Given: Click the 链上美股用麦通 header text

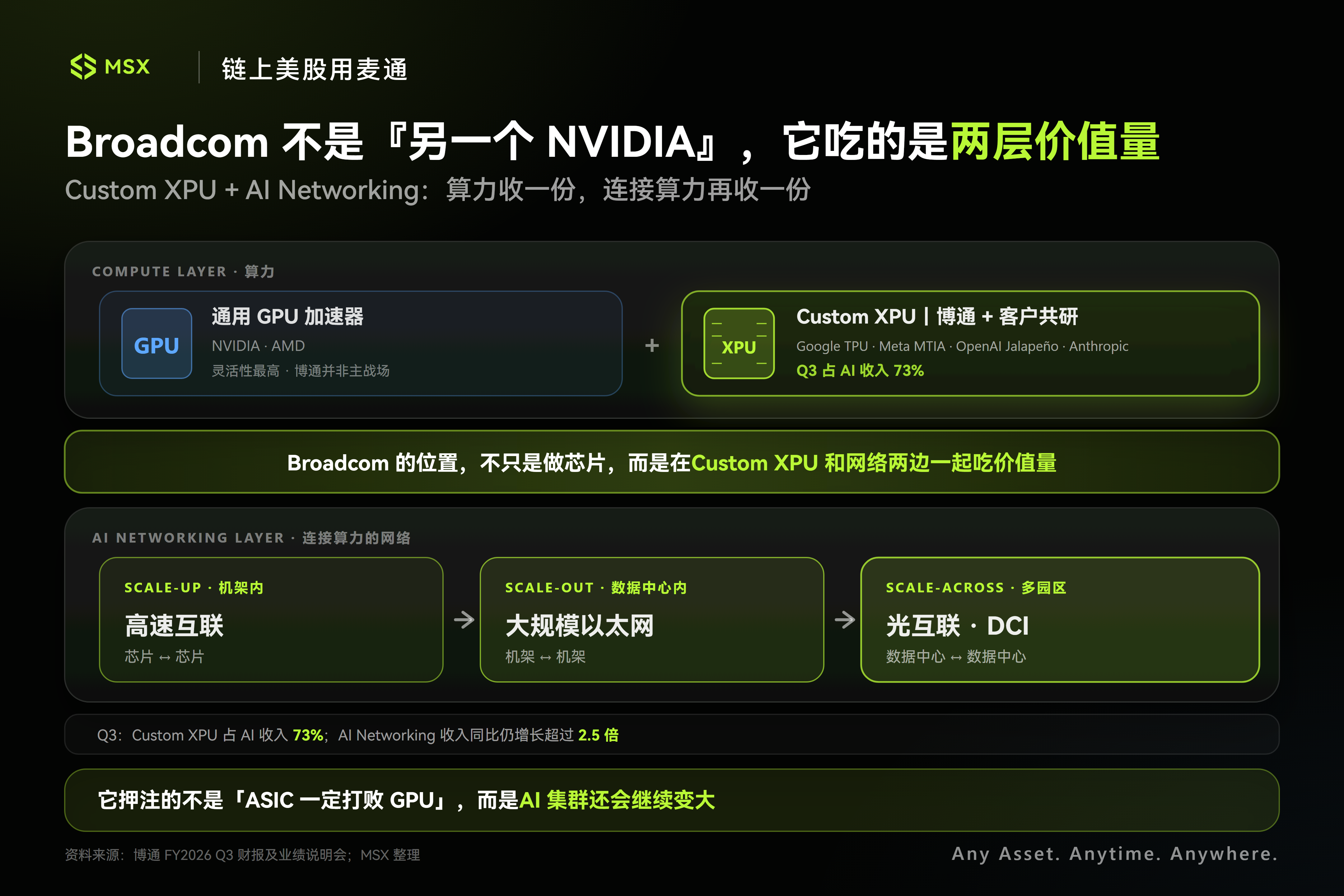Looking at the screenshot, I should pyautogui.click(x=315, y=69).
